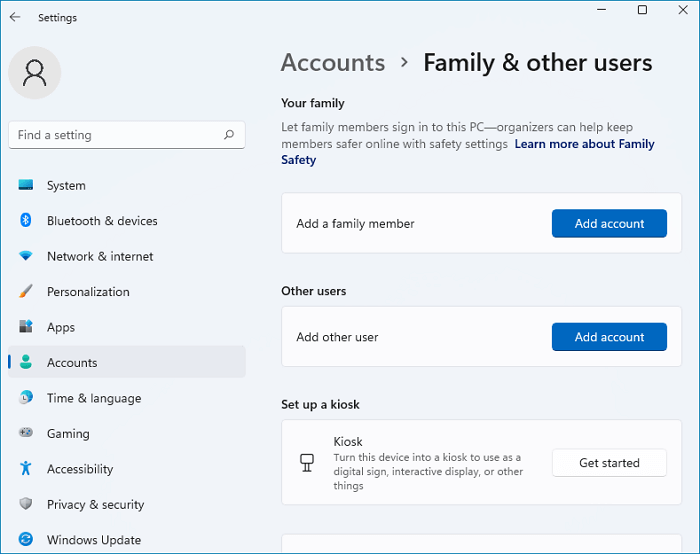Add account for a family member
This screenshot has width=700, height=554.
(609, 224)
